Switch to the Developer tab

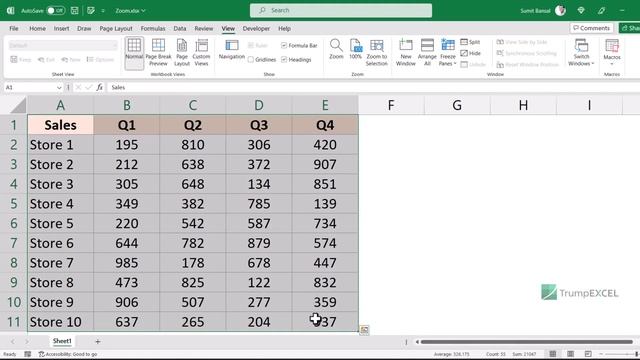pyautogui.click(x=256, y=29)
